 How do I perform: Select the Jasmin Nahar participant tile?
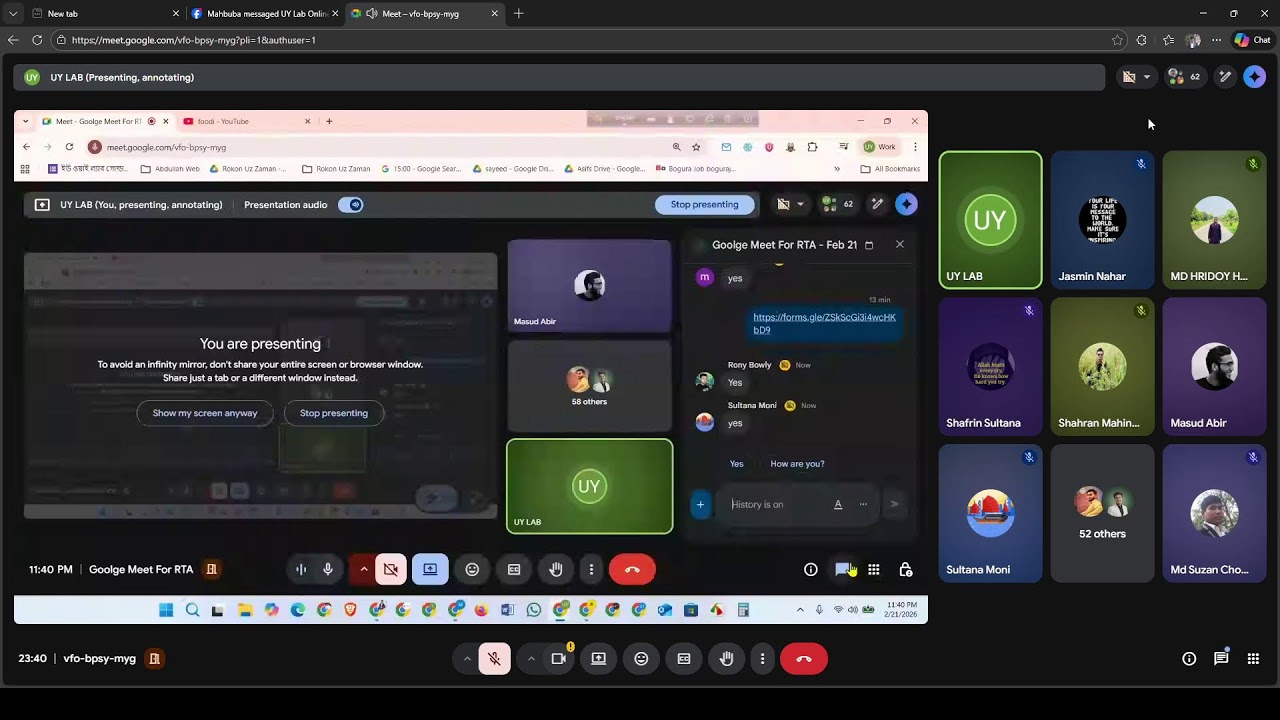(x=1102, y=220)
